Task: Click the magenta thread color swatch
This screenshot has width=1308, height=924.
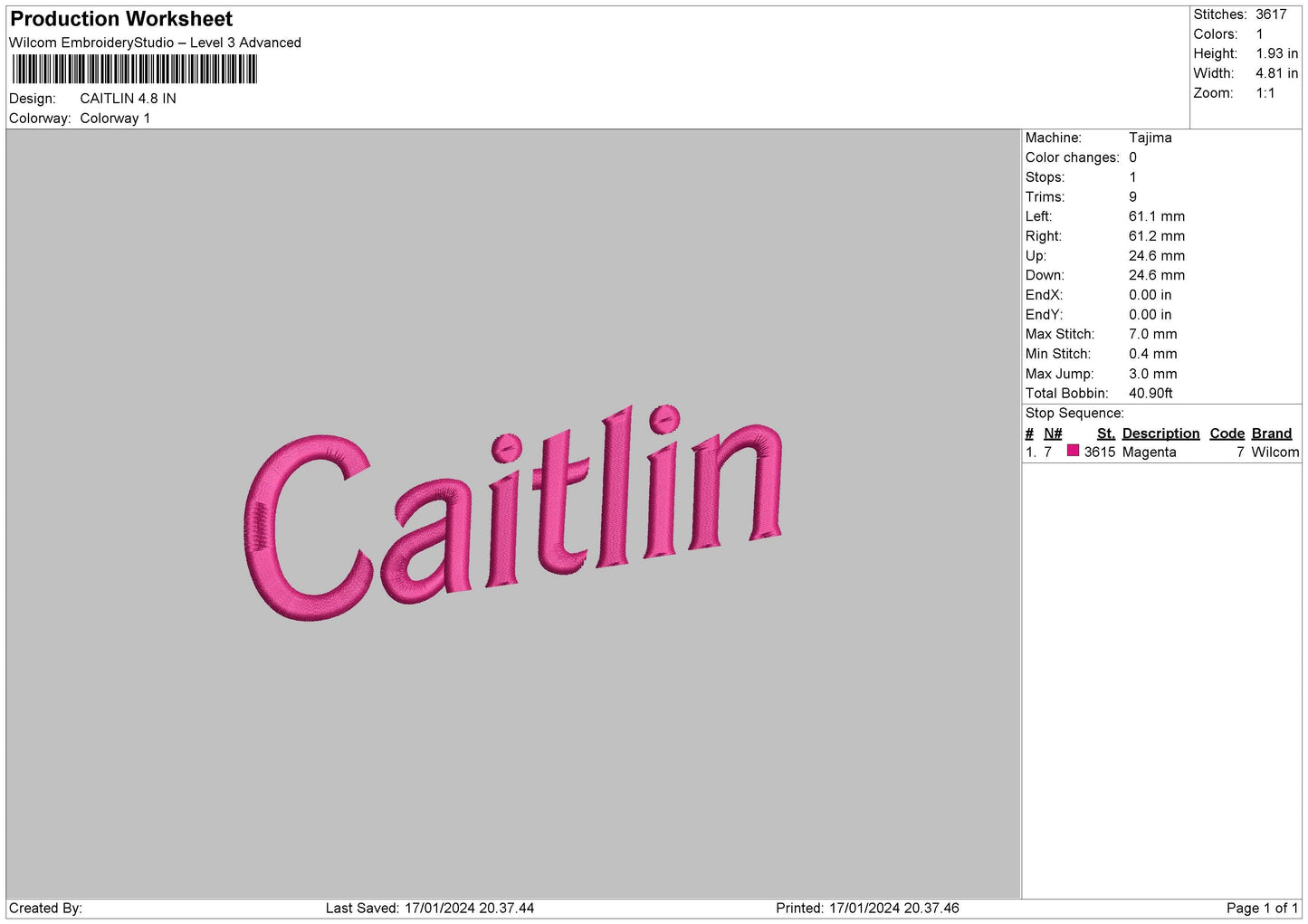Action: click(1073, 451)
